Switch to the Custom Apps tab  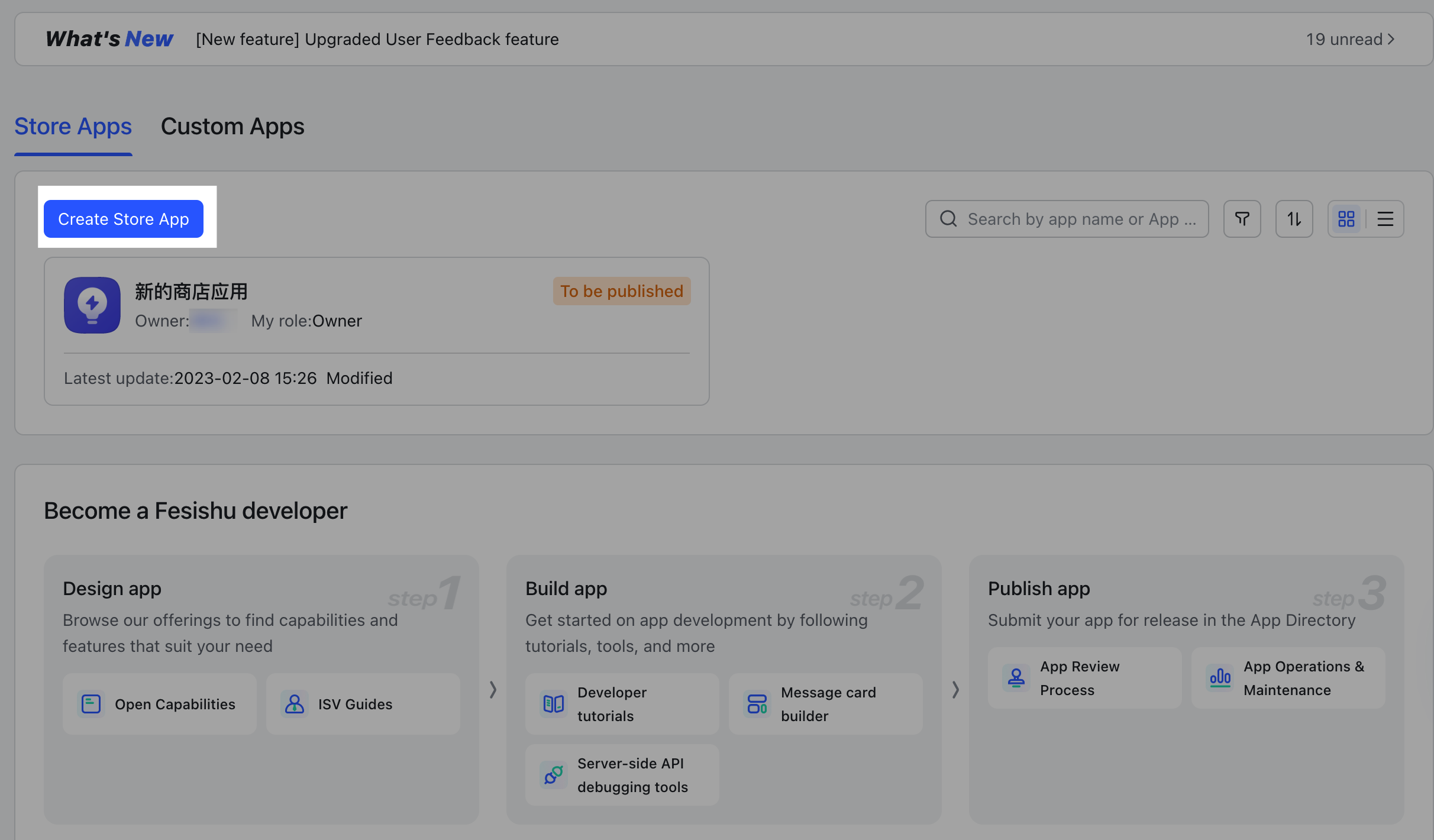[232, 127]
